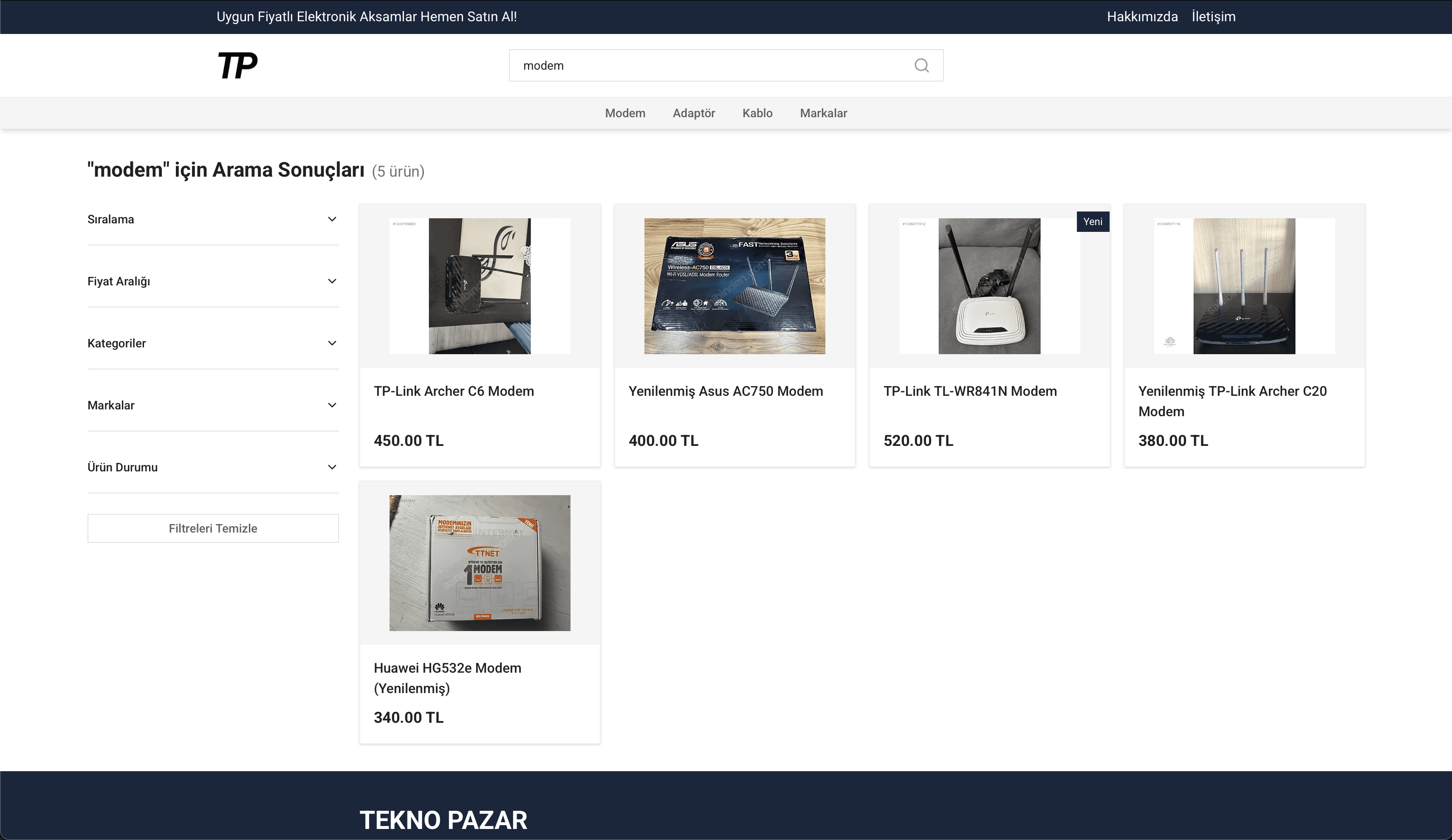Expand the Markalar filter chevron in sidebar
The image size is (1452, 840).
(x=332, y=405)
